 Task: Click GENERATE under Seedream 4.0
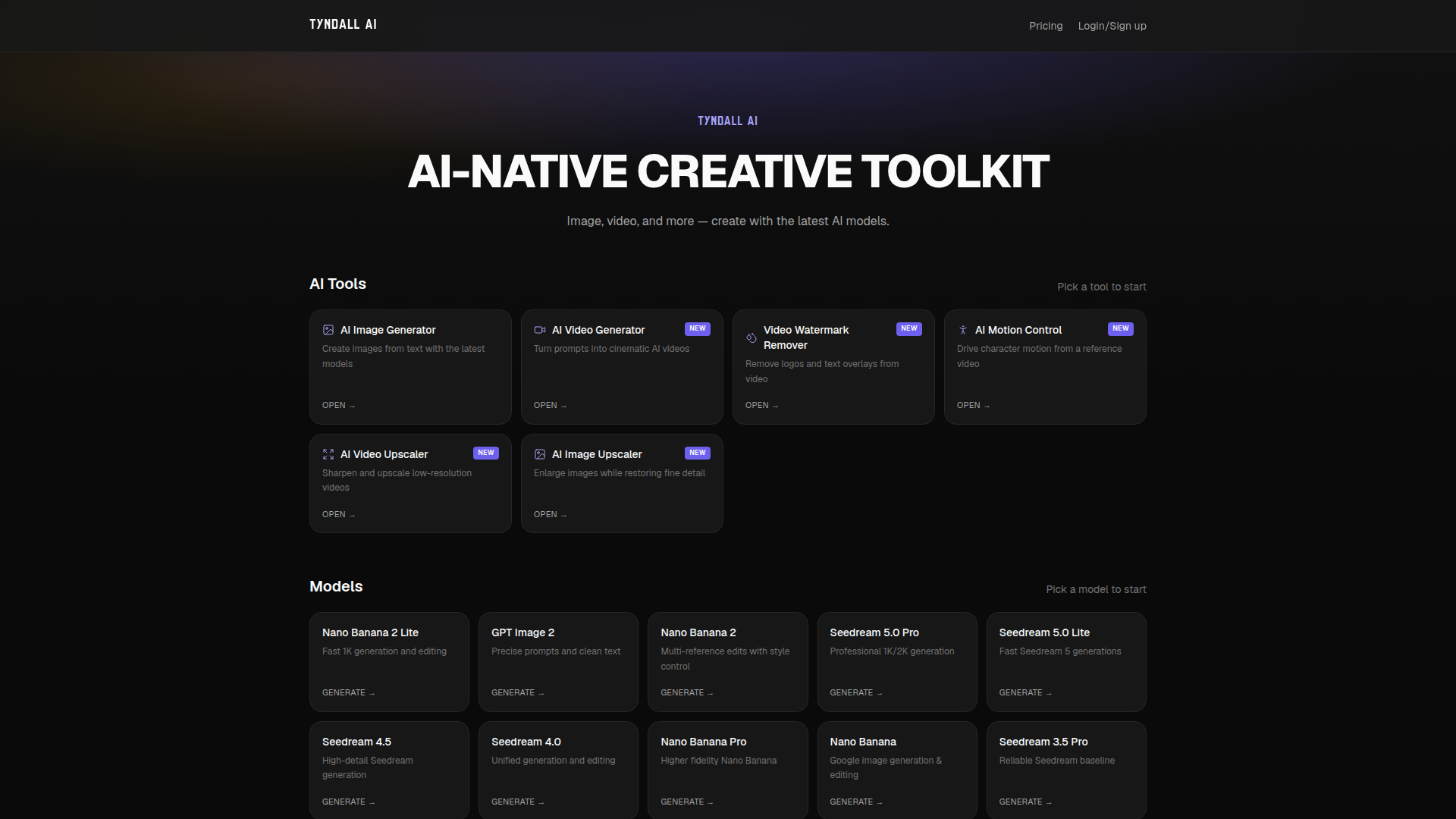point(518,802)
